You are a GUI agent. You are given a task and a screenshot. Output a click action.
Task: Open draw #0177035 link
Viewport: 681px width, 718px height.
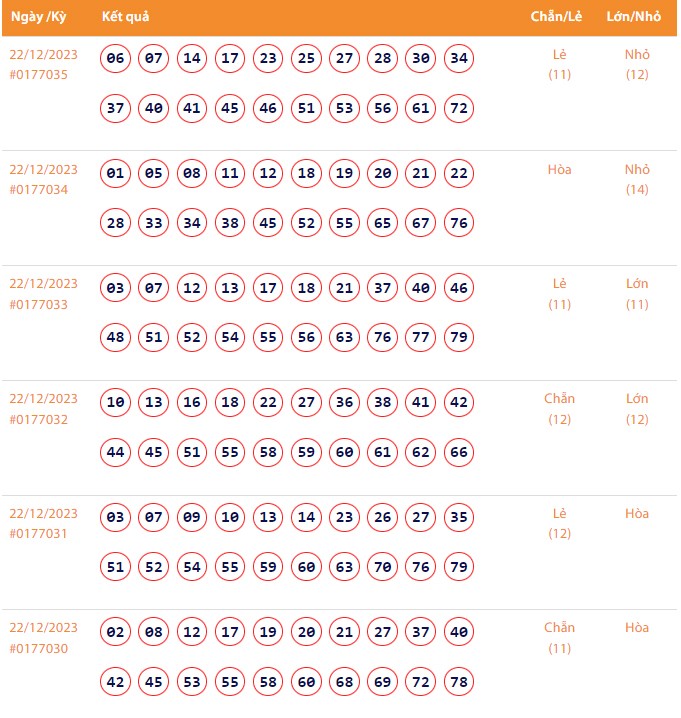[x=39, y=75]
